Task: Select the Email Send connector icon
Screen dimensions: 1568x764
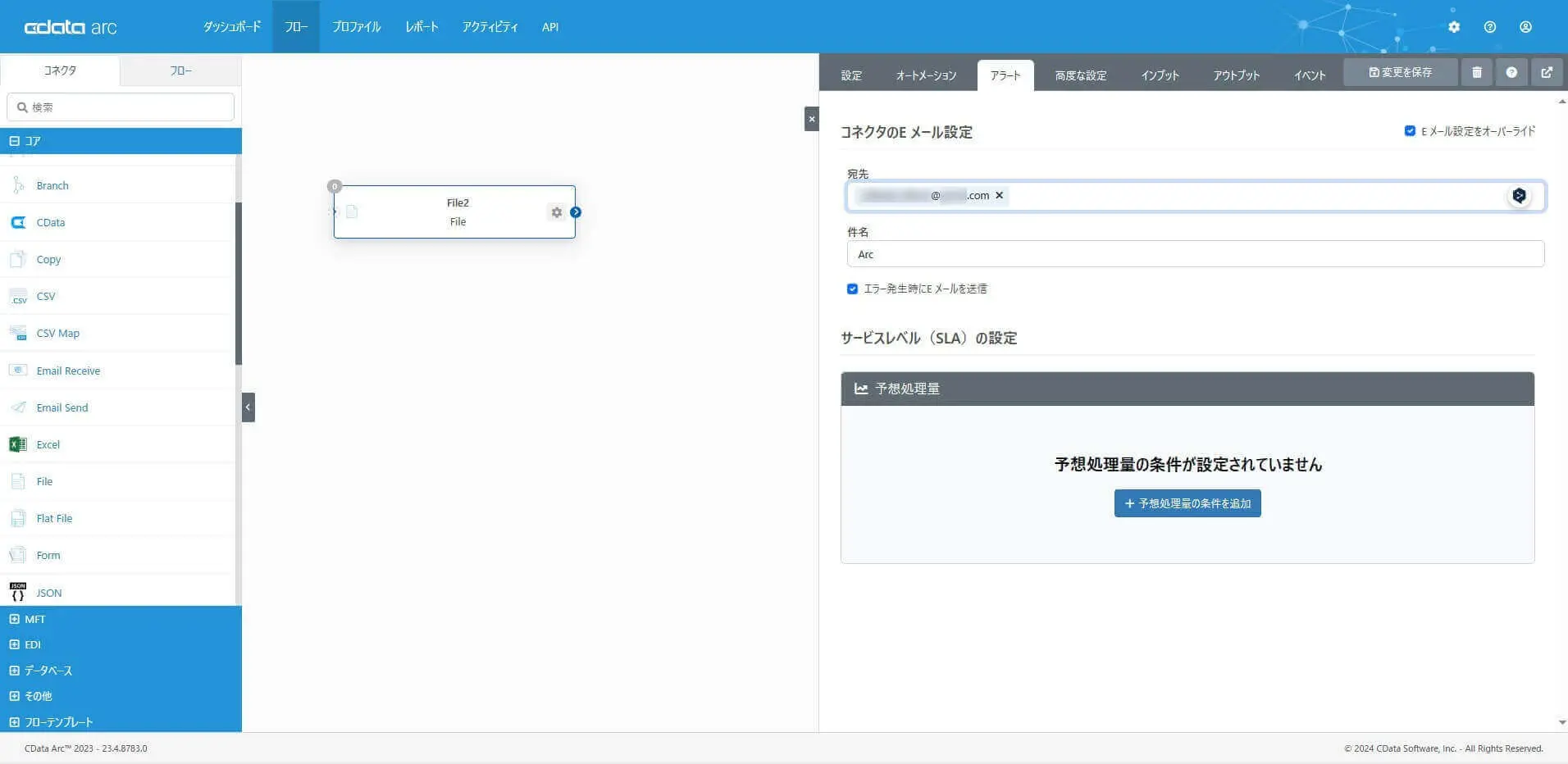Action: 18,407
